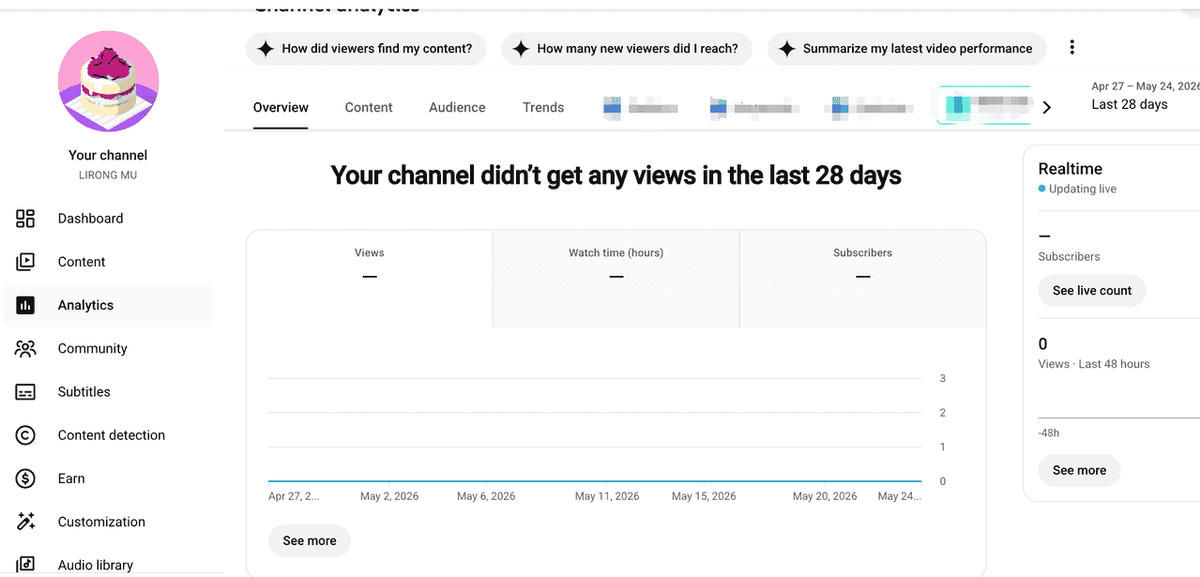Viewport: 1200px width, 577px height.
Task: Select the Analytics bar chart icon
Action: (26, 305)
